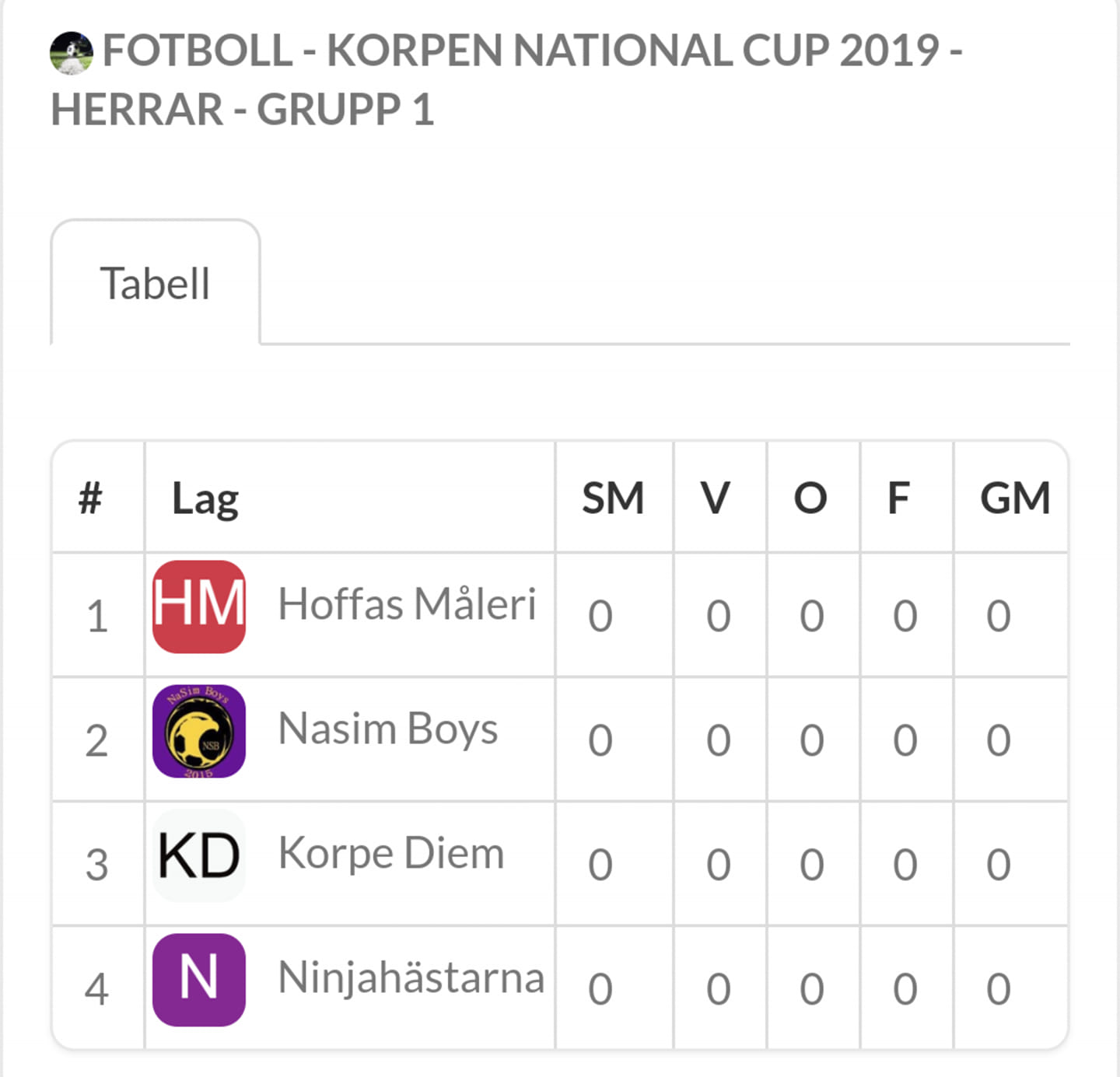Viewport: 1120px width, 1077px height.
Task: Click the Lag column header
Action: tap(205, 499)
